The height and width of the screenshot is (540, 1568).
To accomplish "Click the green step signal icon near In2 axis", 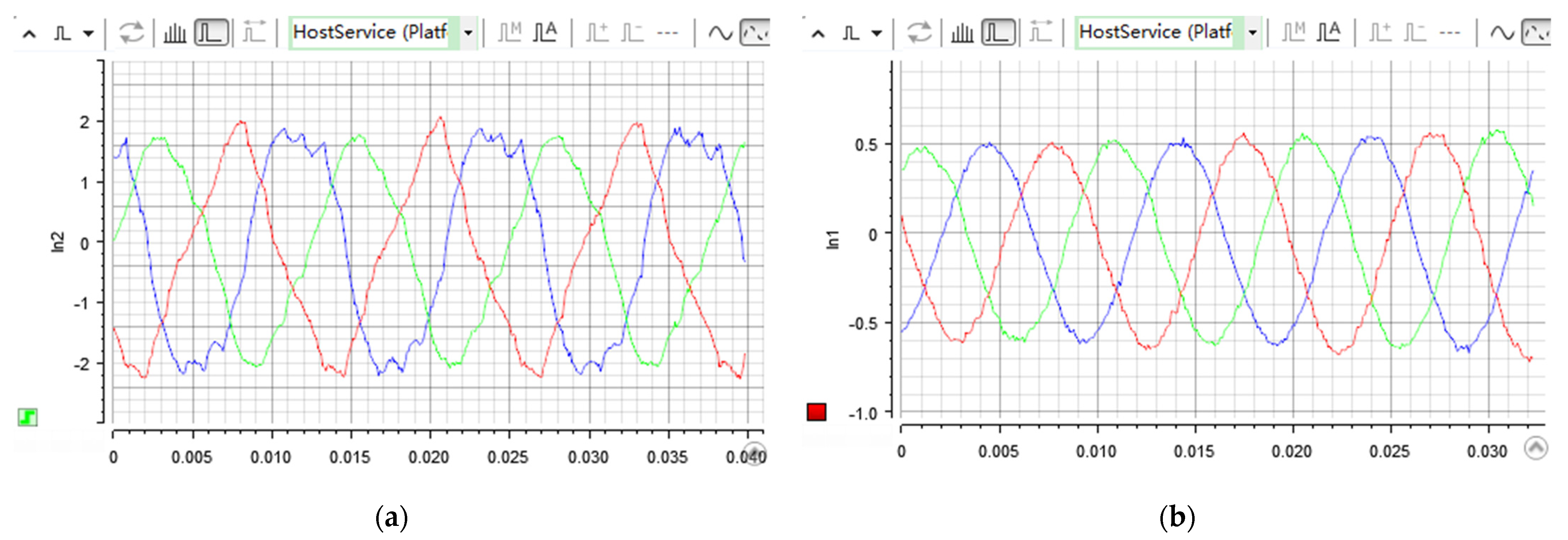I will [28, 417].
